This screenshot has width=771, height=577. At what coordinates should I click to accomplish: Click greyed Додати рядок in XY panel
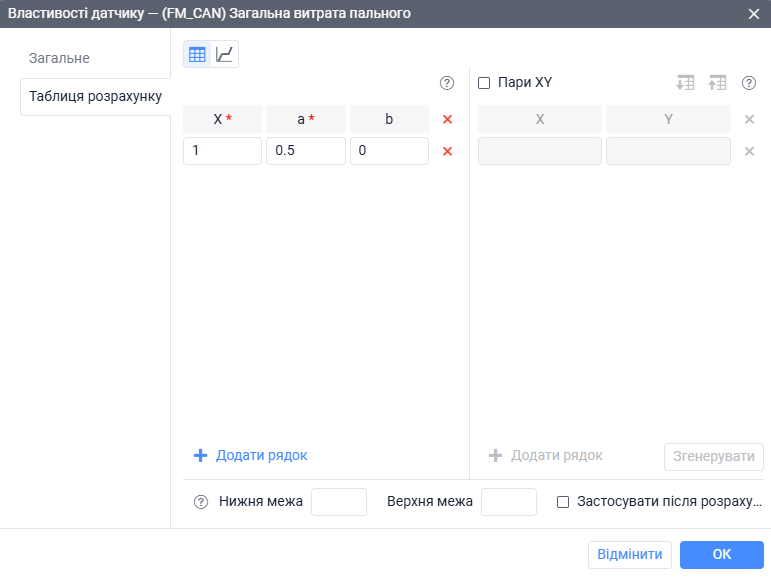[545, 456]
